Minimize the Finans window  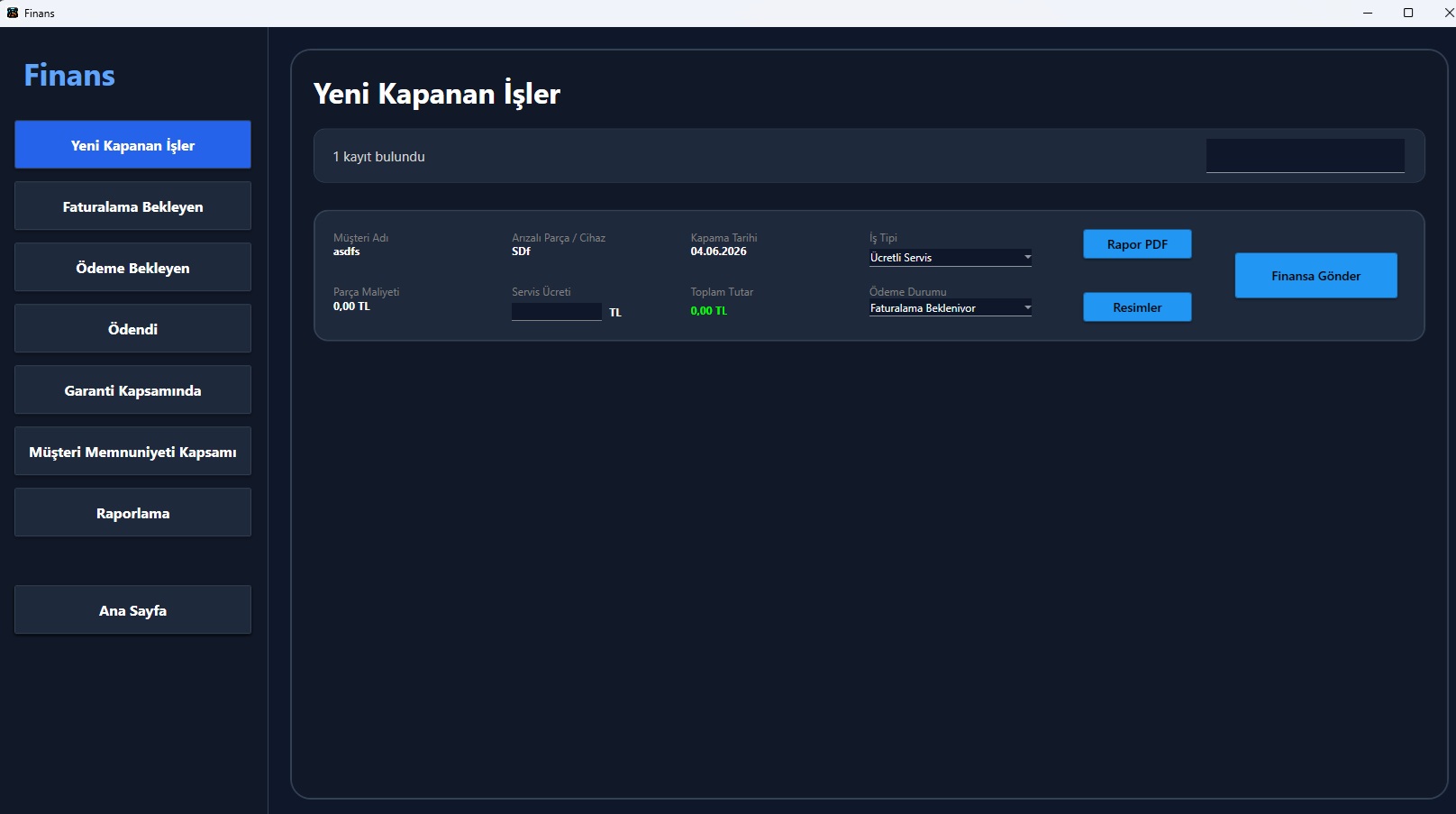click(x=1368, y=13)
